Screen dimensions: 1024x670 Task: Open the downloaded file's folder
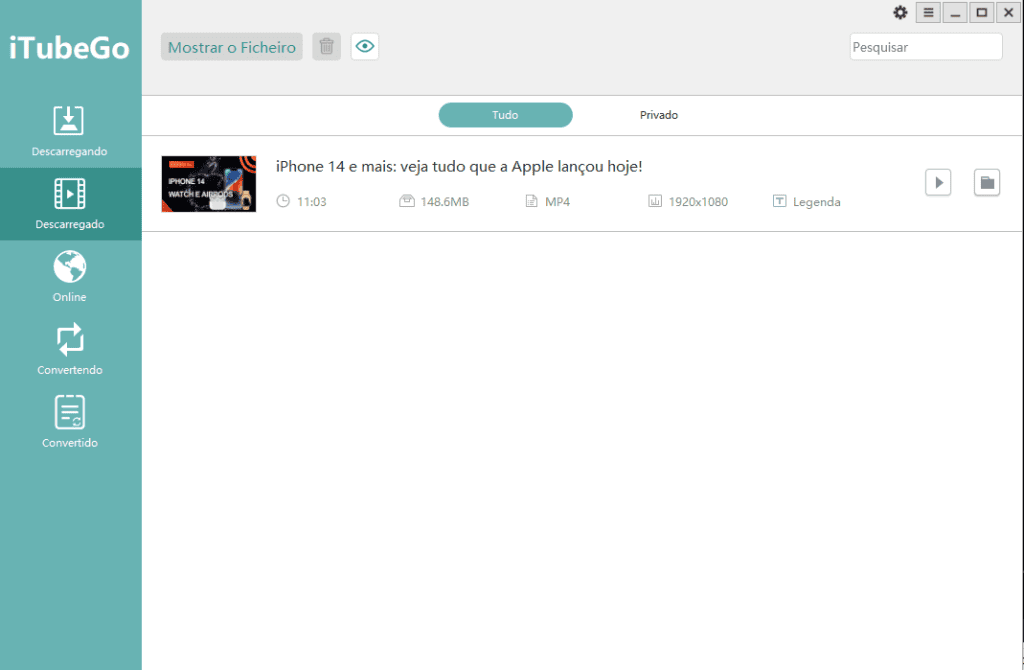click(986, 182)
